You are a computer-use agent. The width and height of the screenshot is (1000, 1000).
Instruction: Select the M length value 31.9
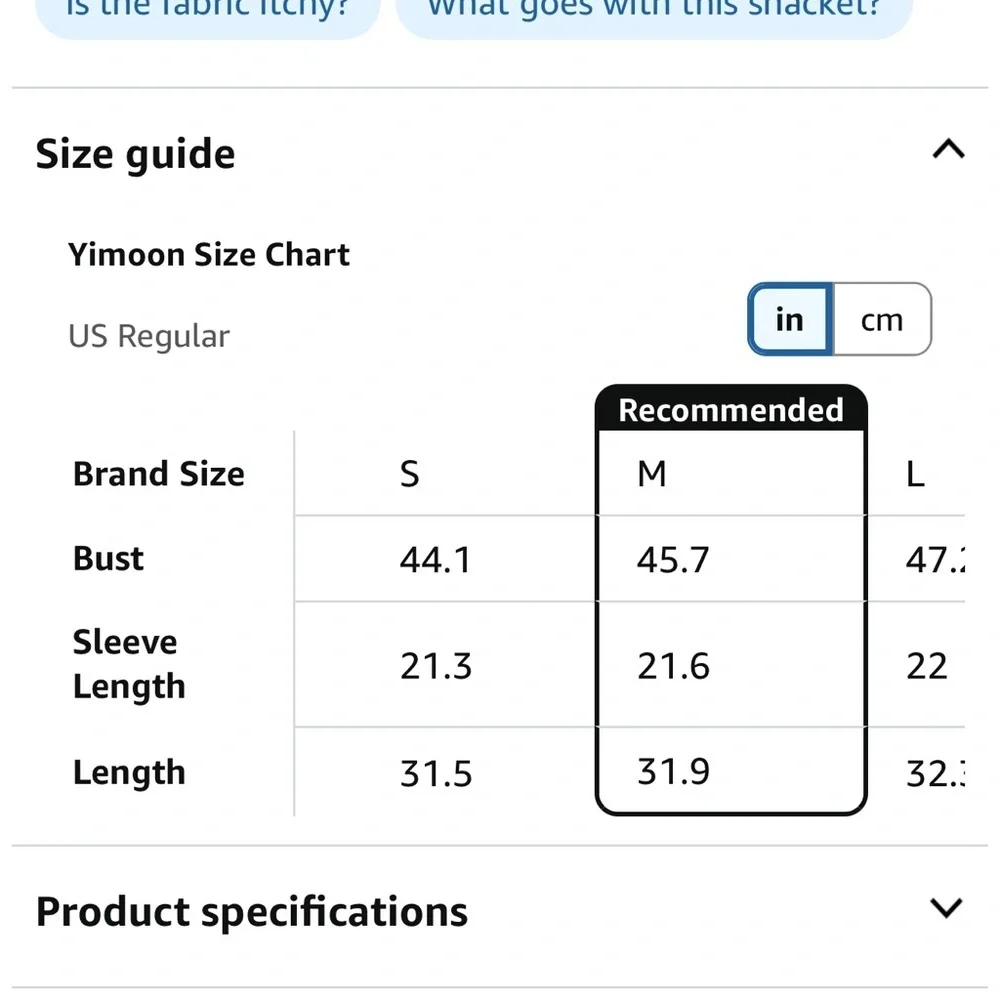673,772
